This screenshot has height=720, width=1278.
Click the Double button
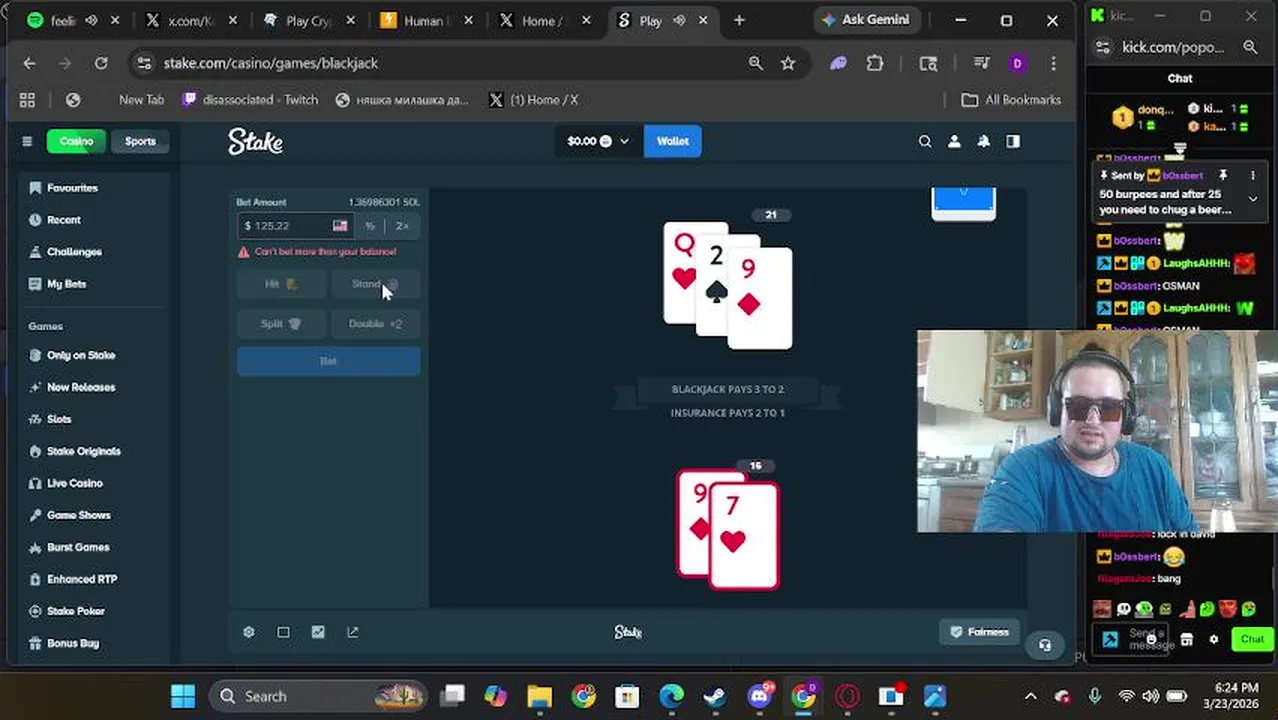(x=376, y=324)
